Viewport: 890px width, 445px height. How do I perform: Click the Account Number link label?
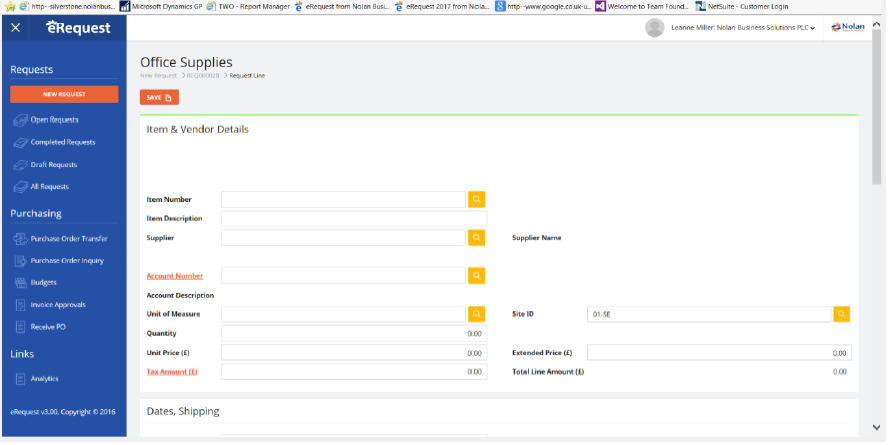click(x=175, y=276)
